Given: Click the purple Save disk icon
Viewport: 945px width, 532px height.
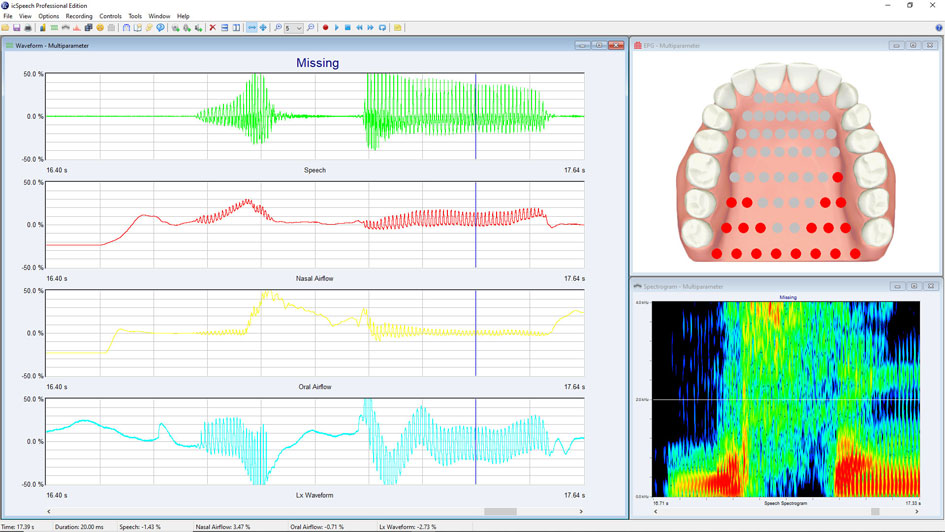Looking at the screenshot, I should [x=18, y=28].
